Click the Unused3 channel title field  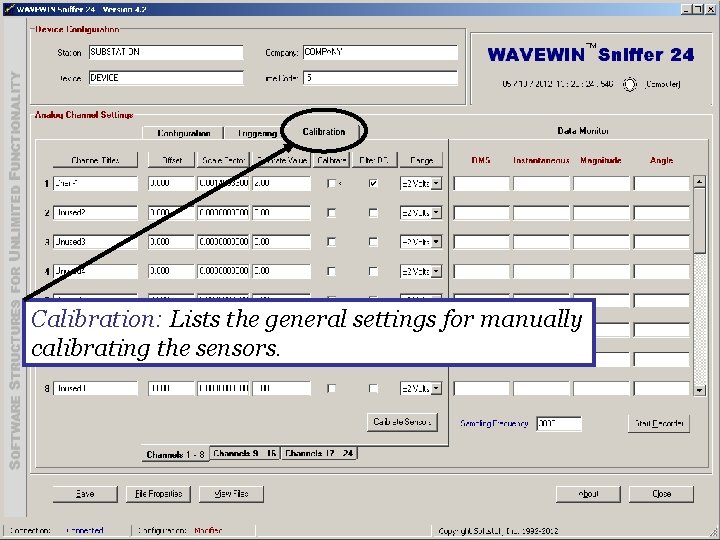(x=95, y=242)
